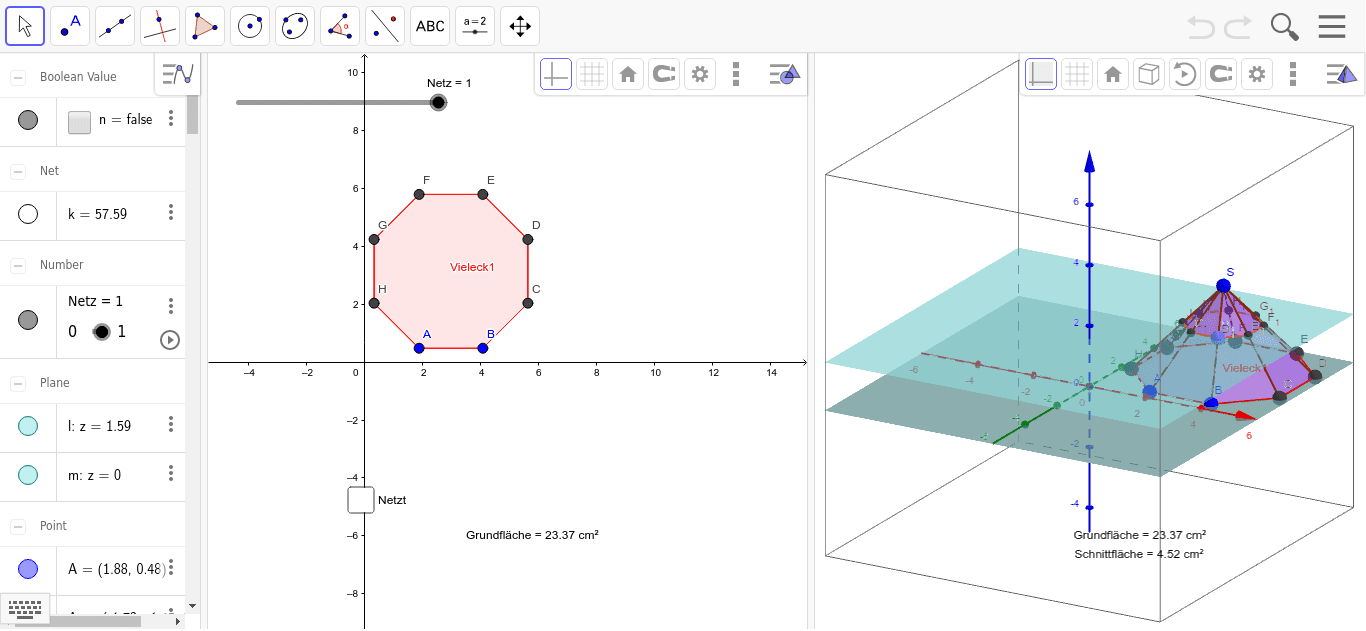Select the Angle tool
This screenshot has width=1366, height=631.
click(340, 26)
